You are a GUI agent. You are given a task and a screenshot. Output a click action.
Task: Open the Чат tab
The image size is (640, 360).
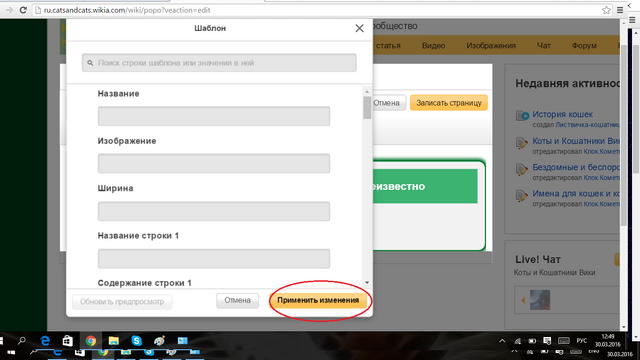coord(544,45)
